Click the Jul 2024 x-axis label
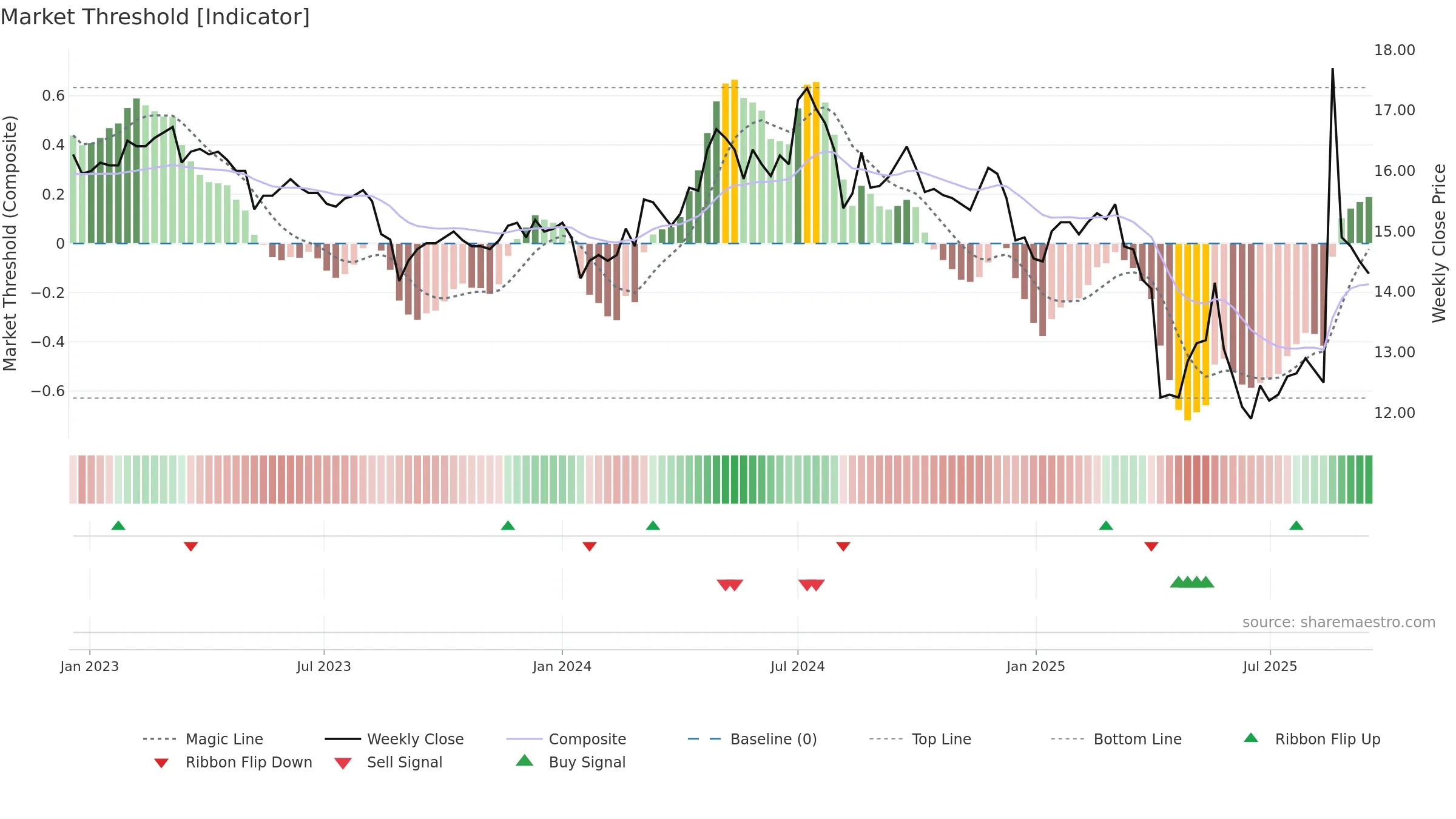The image size is (1456, 819). 798,666
